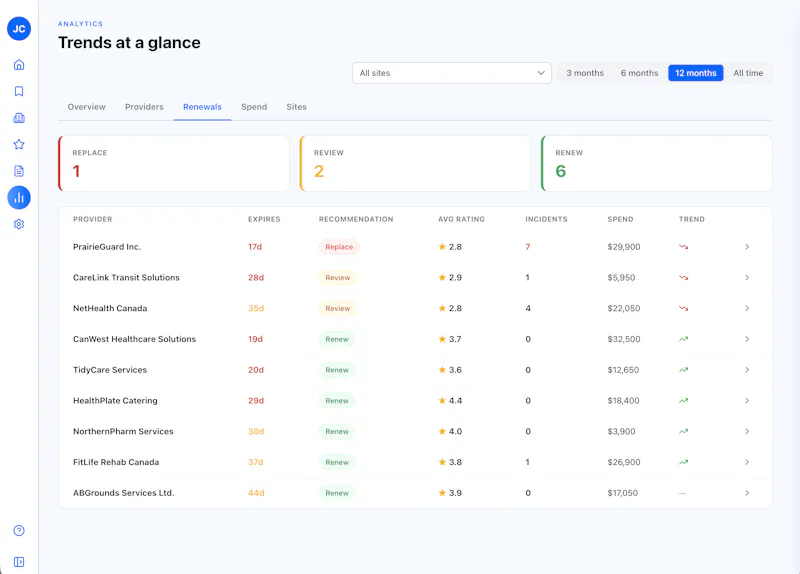The height and width of the screenshot is (574, 800).
Task: Open the All sites dropdown
Action: (452, 73)
